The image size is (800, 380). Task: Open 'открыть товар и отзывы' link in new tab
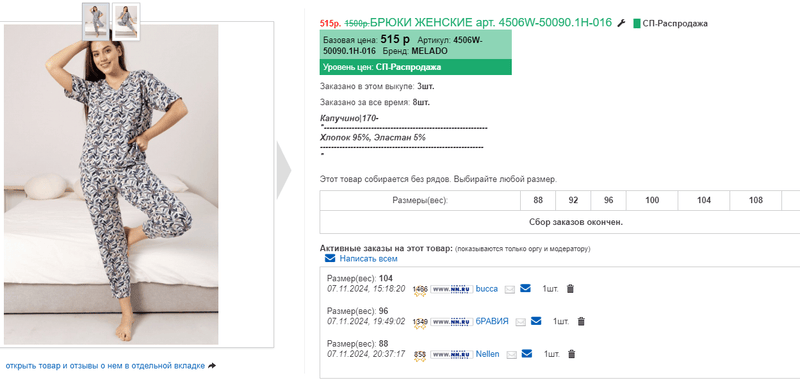[x=105, y=366]
